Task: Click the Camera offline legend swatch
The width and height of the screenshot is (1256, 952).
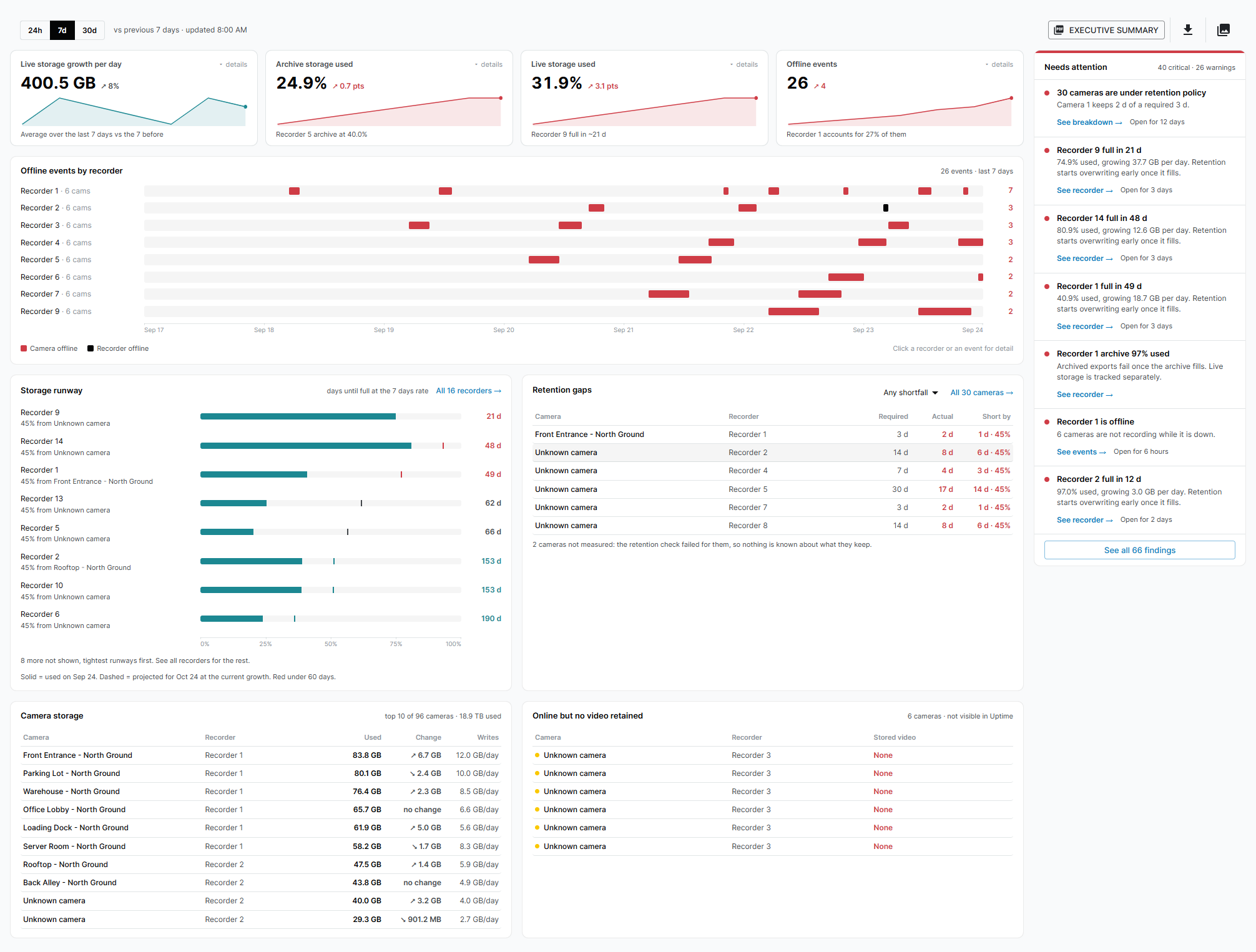Action: pyautogui.click(x=24, y=348)
